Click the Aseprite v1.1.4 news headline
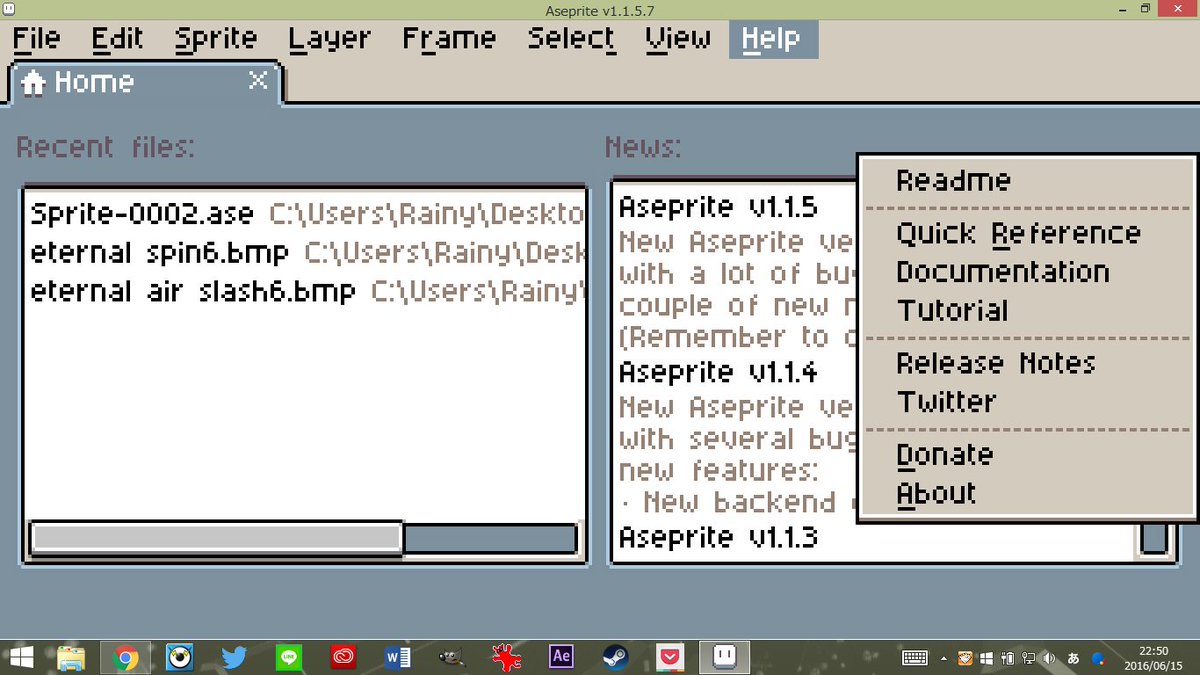This screenshot has height=675, width=1200. [x=718, y=373]
